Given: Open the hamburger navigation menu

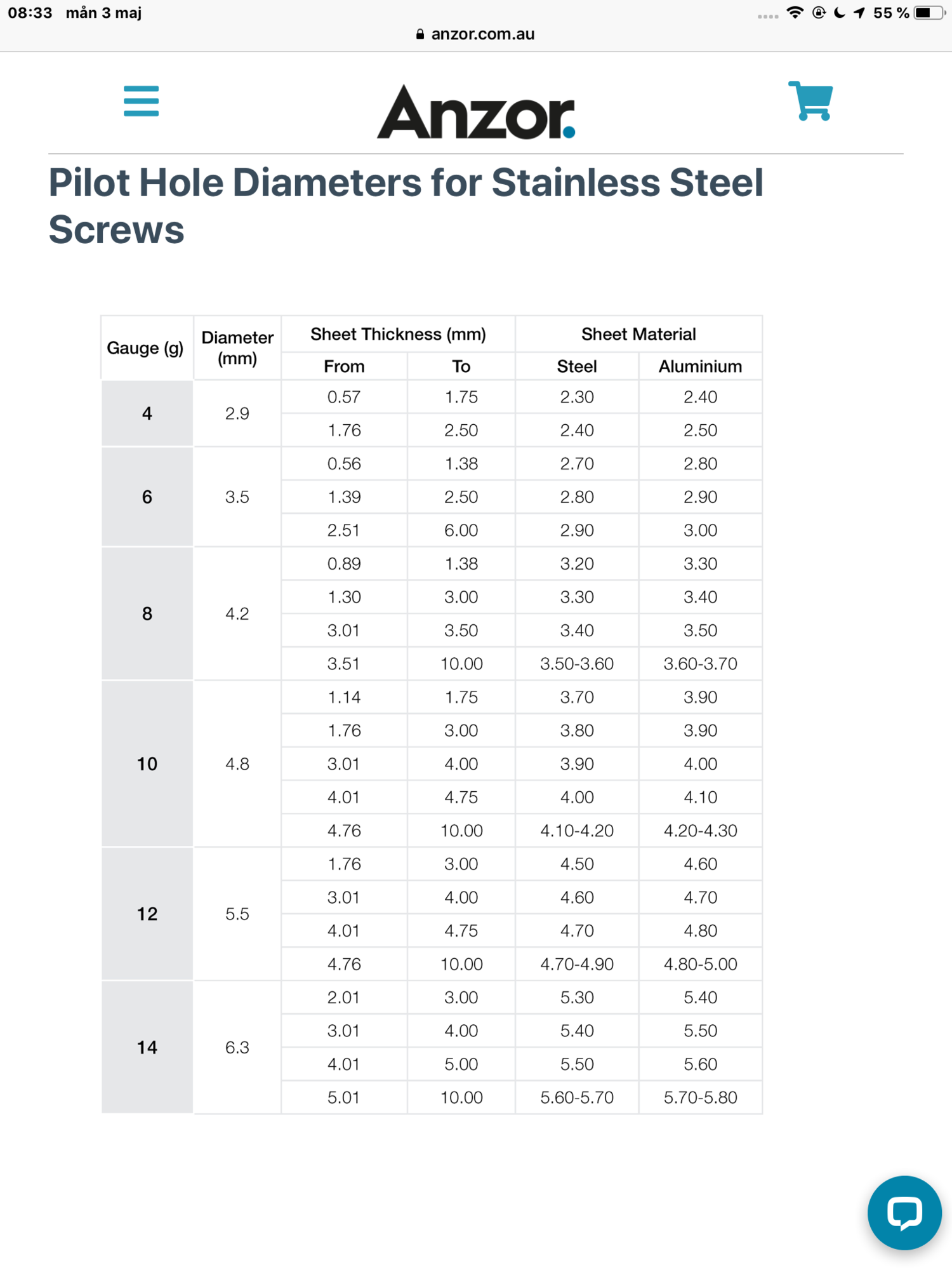Looking at the screenshot, I should pyautogui.click(x=141, y=101).
